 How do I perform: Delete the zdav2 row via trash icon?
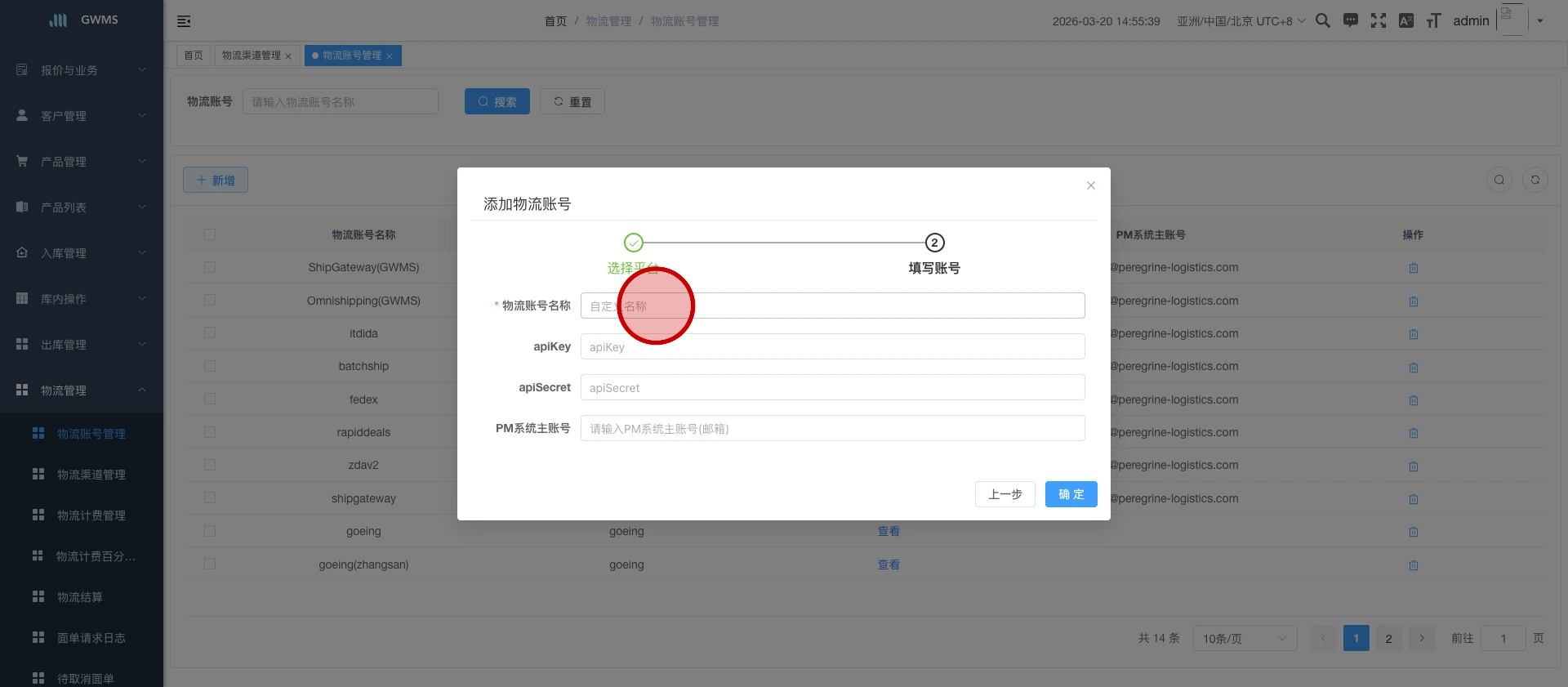tap(1414, 466)
